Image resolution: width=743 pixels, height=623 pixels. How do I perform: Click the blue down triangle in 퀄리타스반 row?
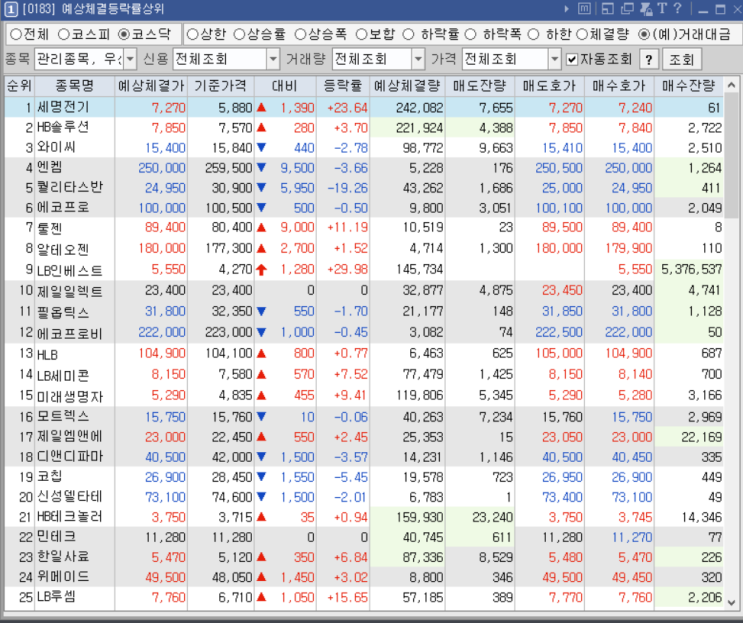[261, 188]
